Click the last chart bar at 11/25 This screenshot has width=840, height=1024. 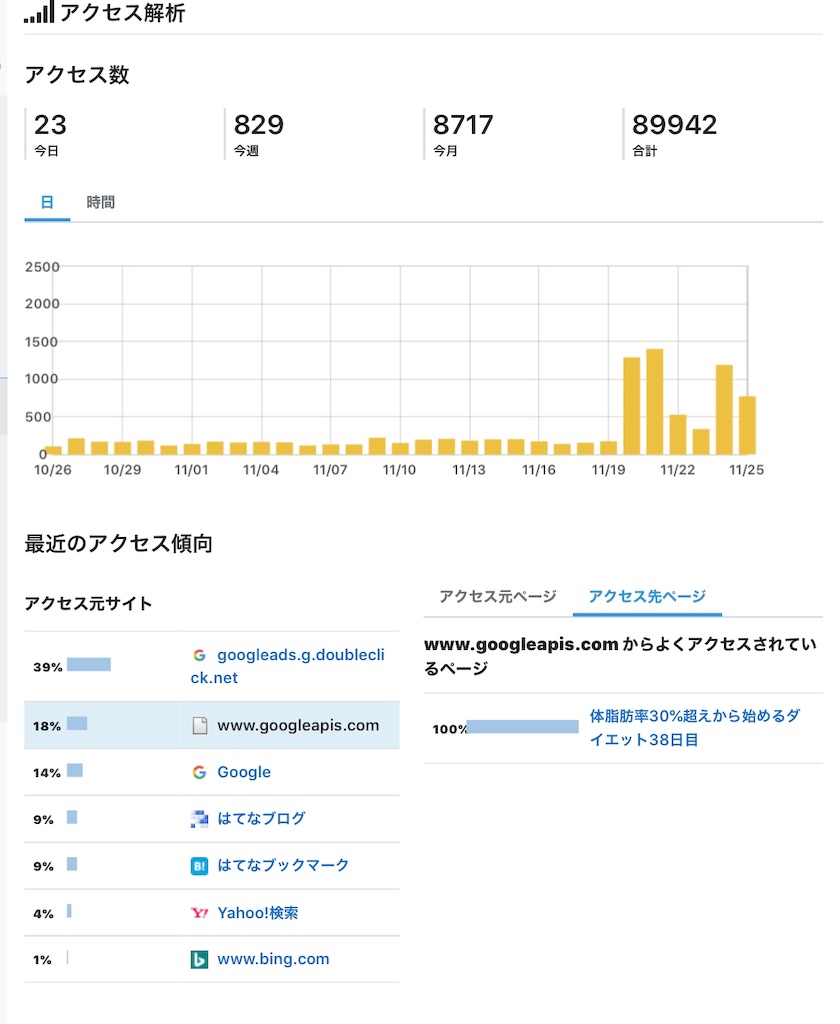click(747, 425)
